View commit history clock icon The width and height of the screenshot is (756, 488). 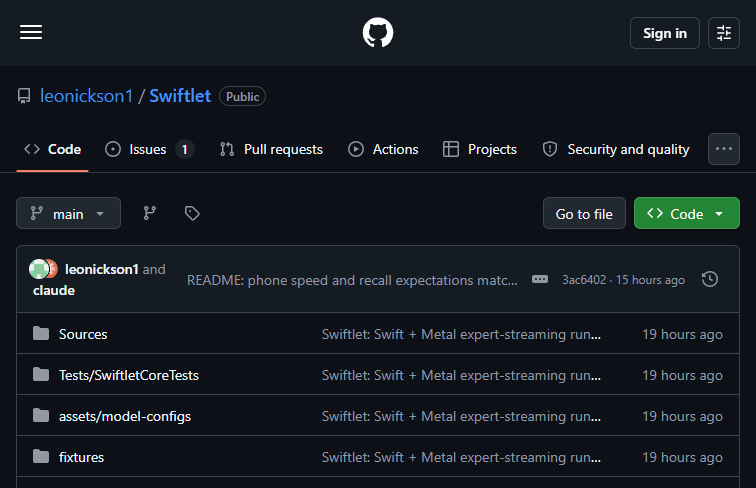(710, 279)
